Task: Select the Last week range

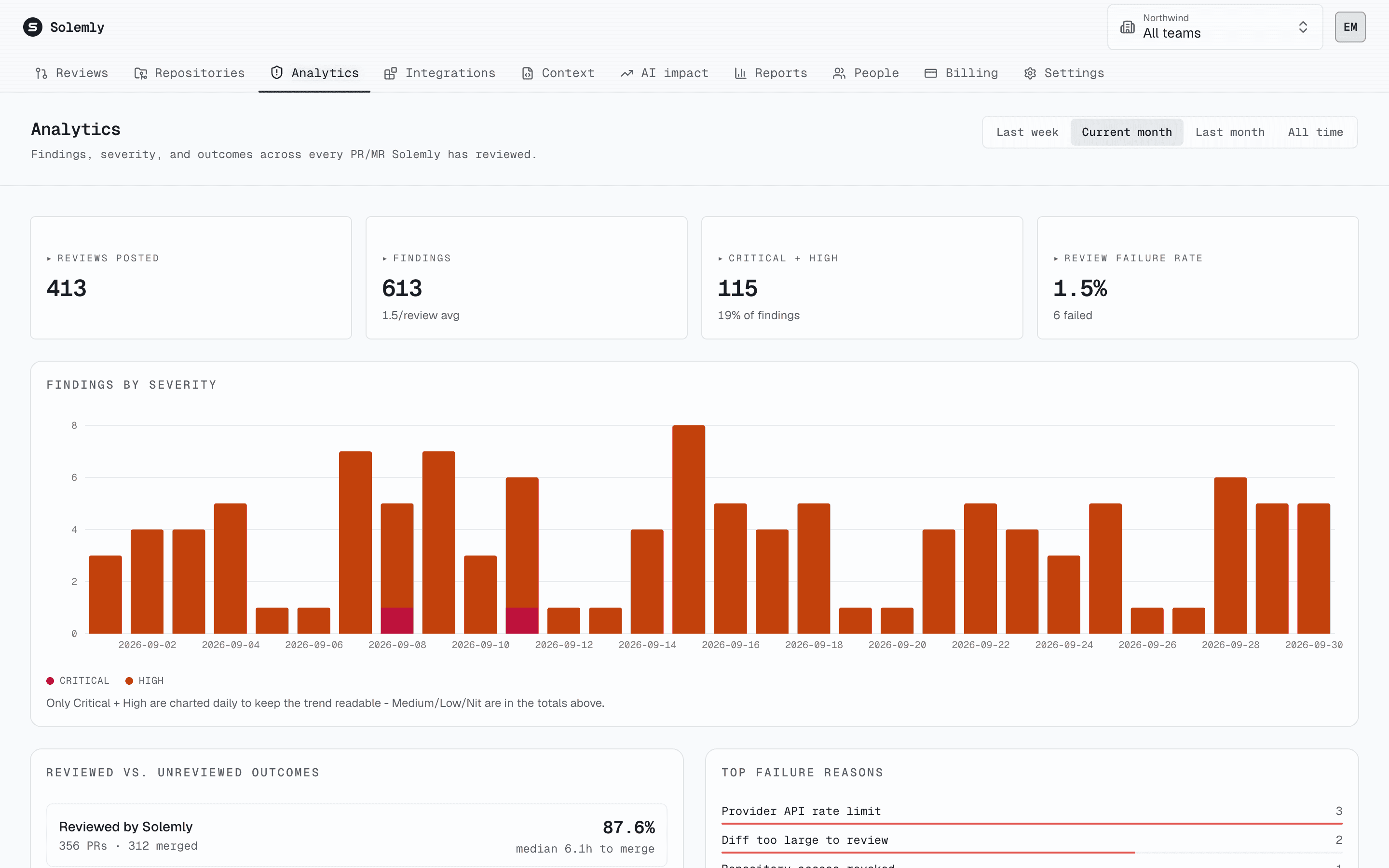Action: [x=1027, y=132]
